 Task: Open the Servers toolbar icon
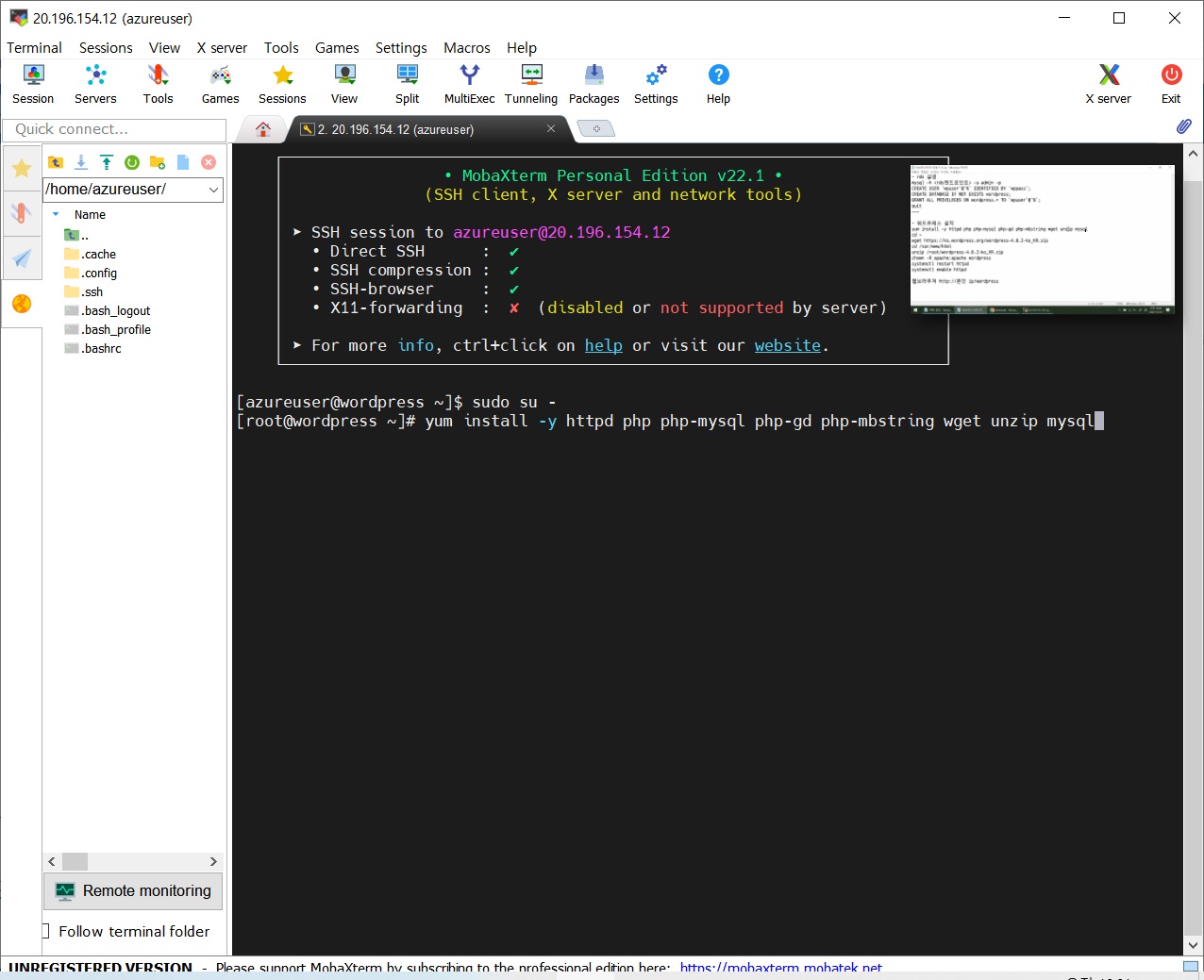95,84
